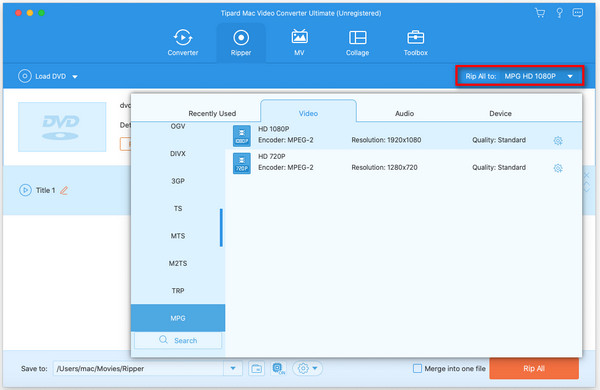
Task: Open the Toolbox briefcase icon
Action: 416,38
